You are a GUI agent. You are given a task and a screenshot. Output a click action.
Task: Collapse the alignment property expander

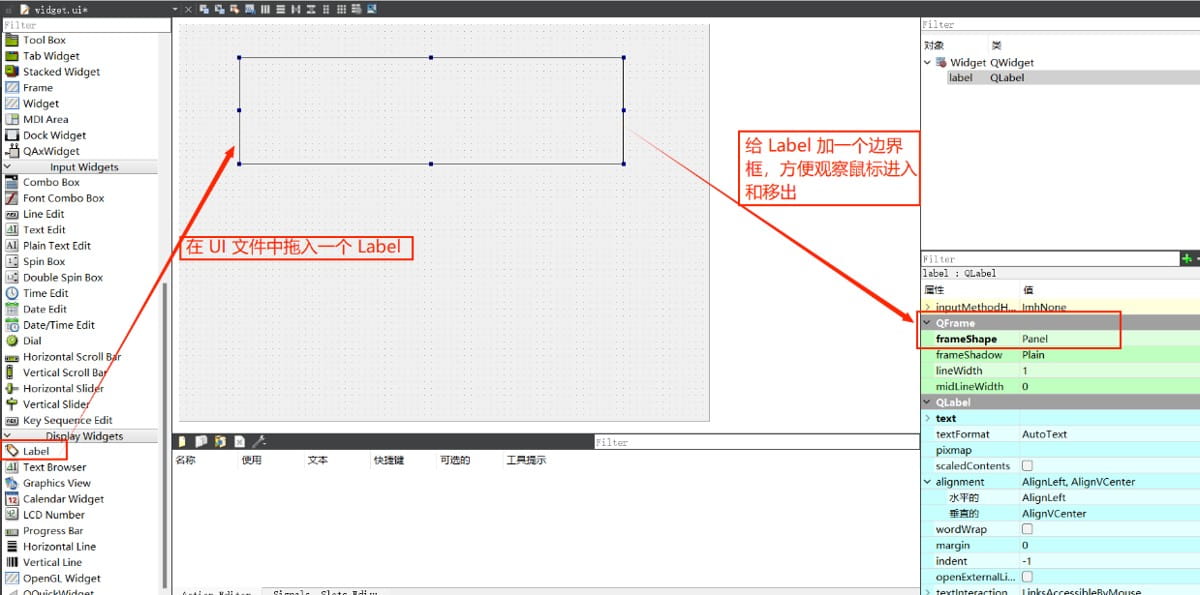tap(927, 482)
